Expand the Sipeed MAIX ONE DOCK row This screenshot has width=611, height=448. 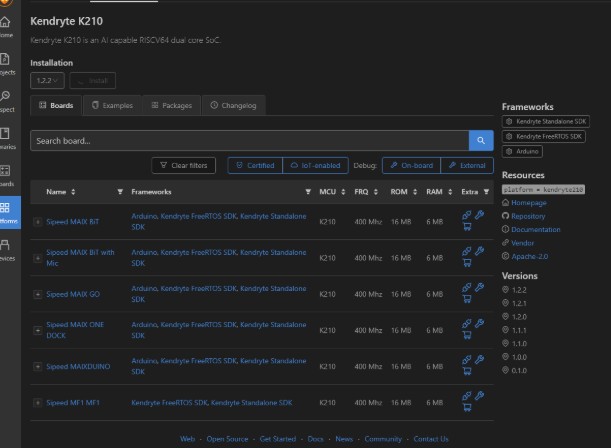click(37, 330)
